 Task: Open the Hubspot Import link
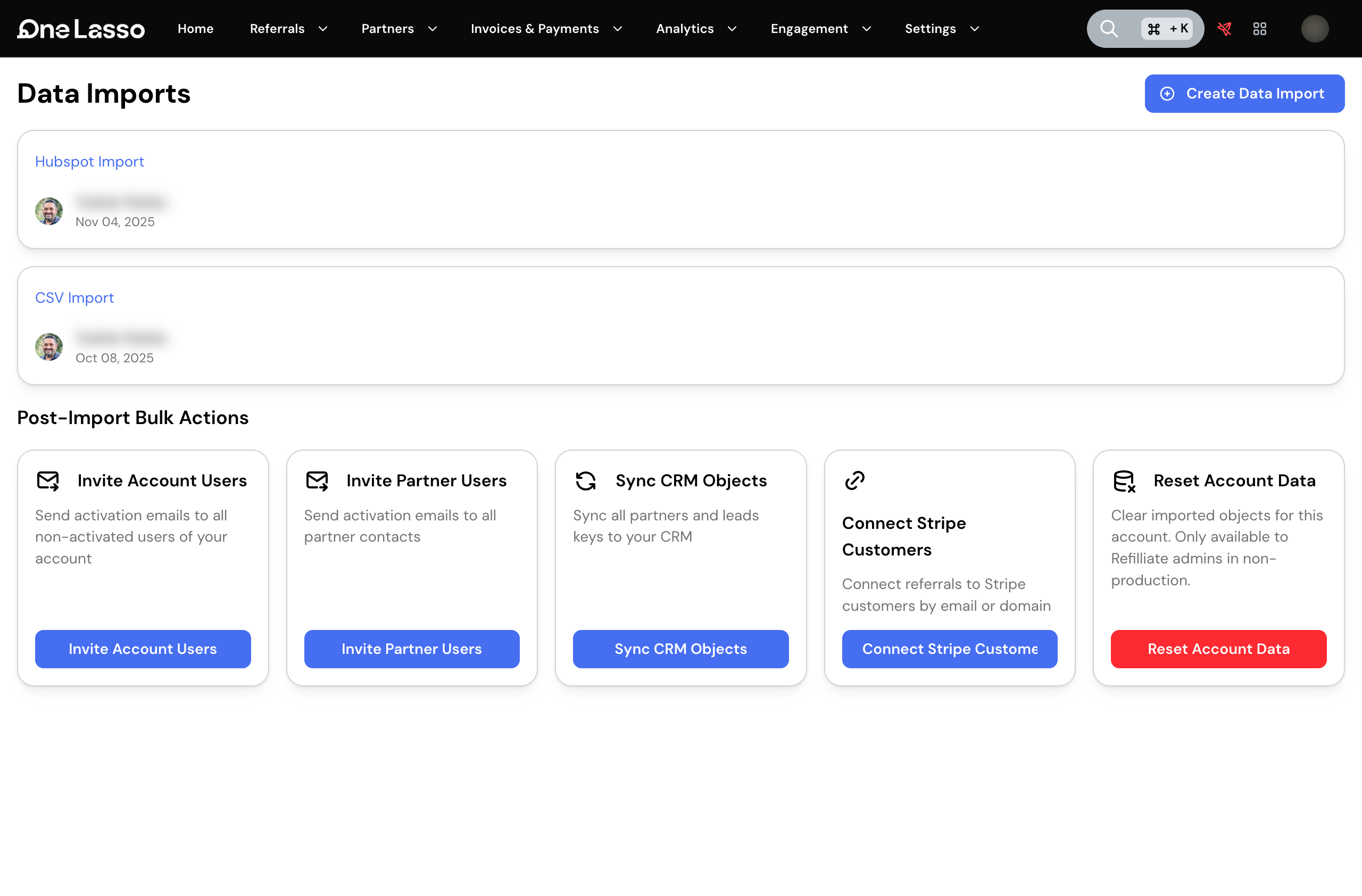(x=89, y=162)
